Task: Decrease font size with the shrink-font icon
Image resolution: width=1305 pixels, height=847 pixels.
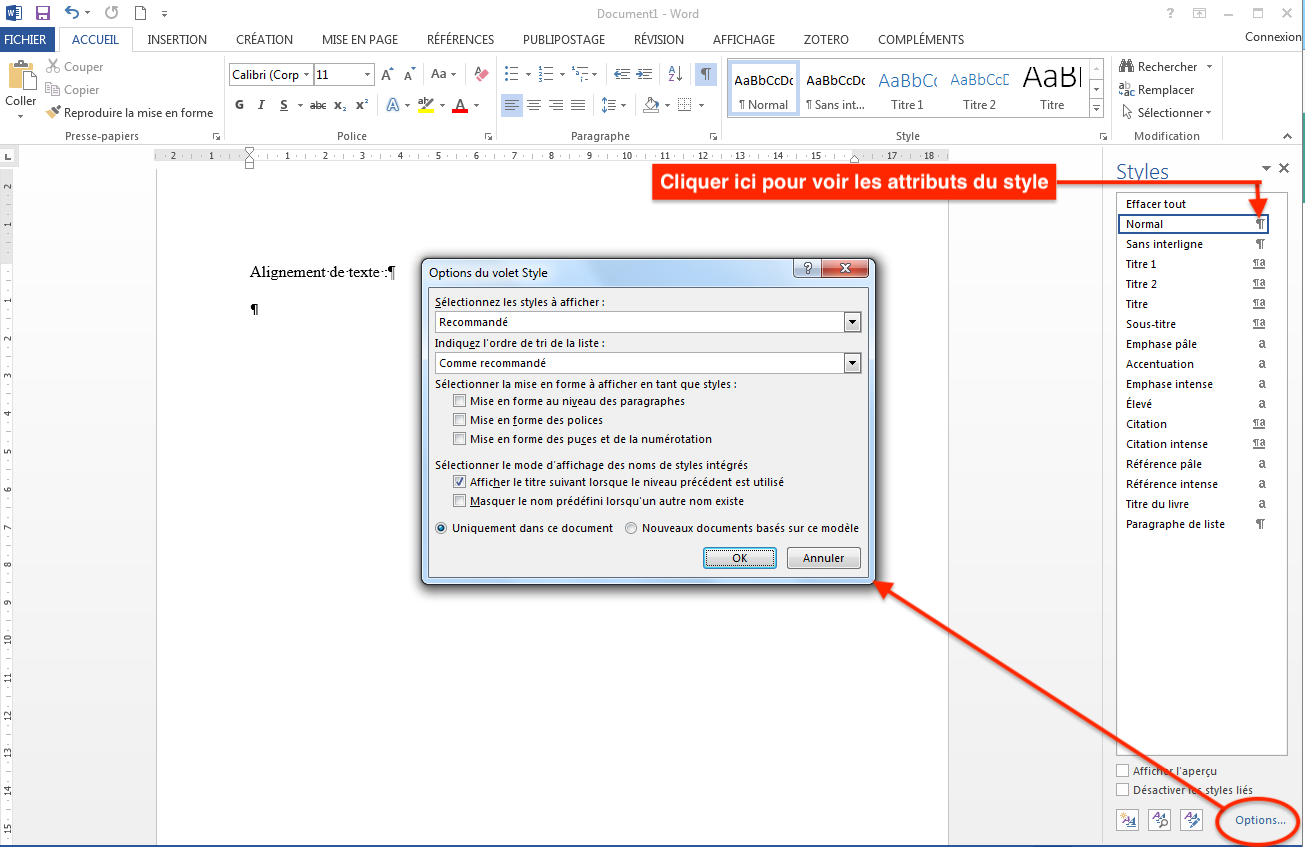Action: [x=410, y=75]
